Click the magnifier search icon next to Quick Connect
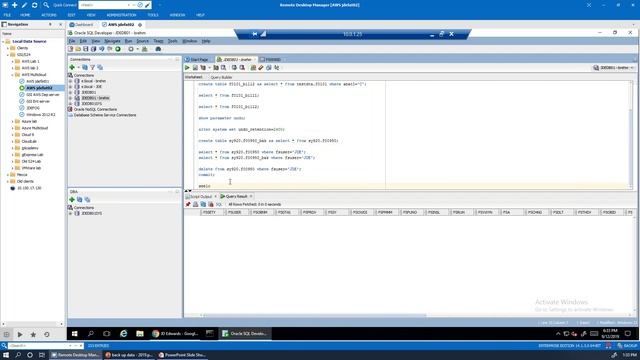The image size is (640, 360). (46, 5)
